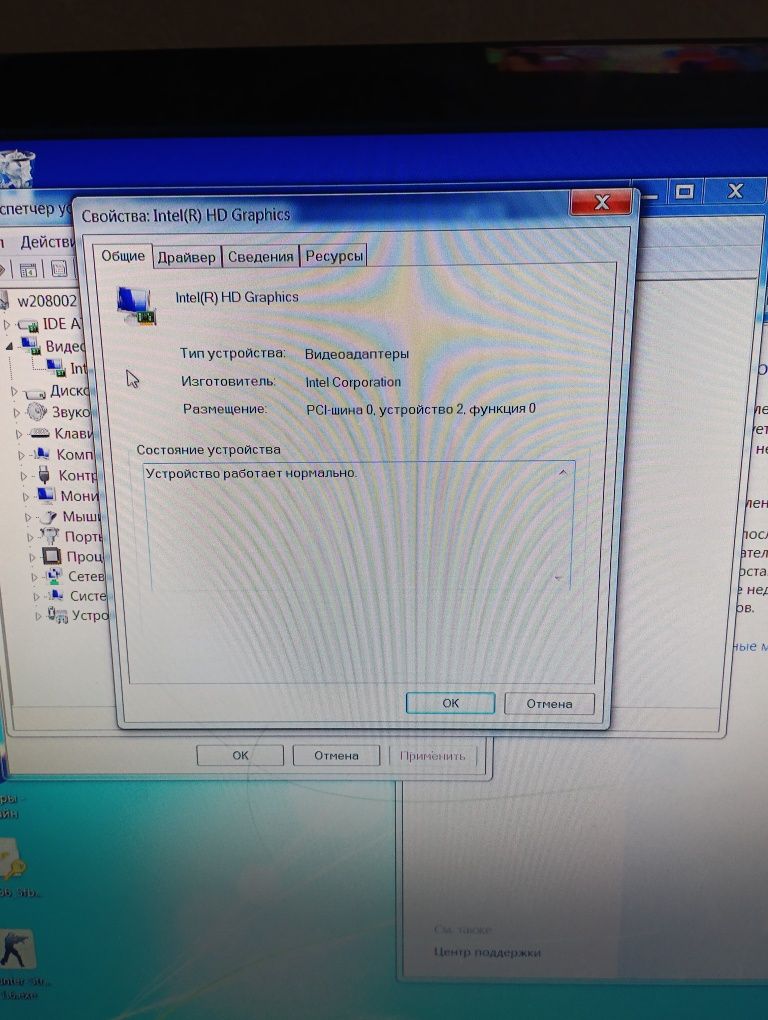Expand the IDE A... tree node
The image size is (768, 1020).
7,324
